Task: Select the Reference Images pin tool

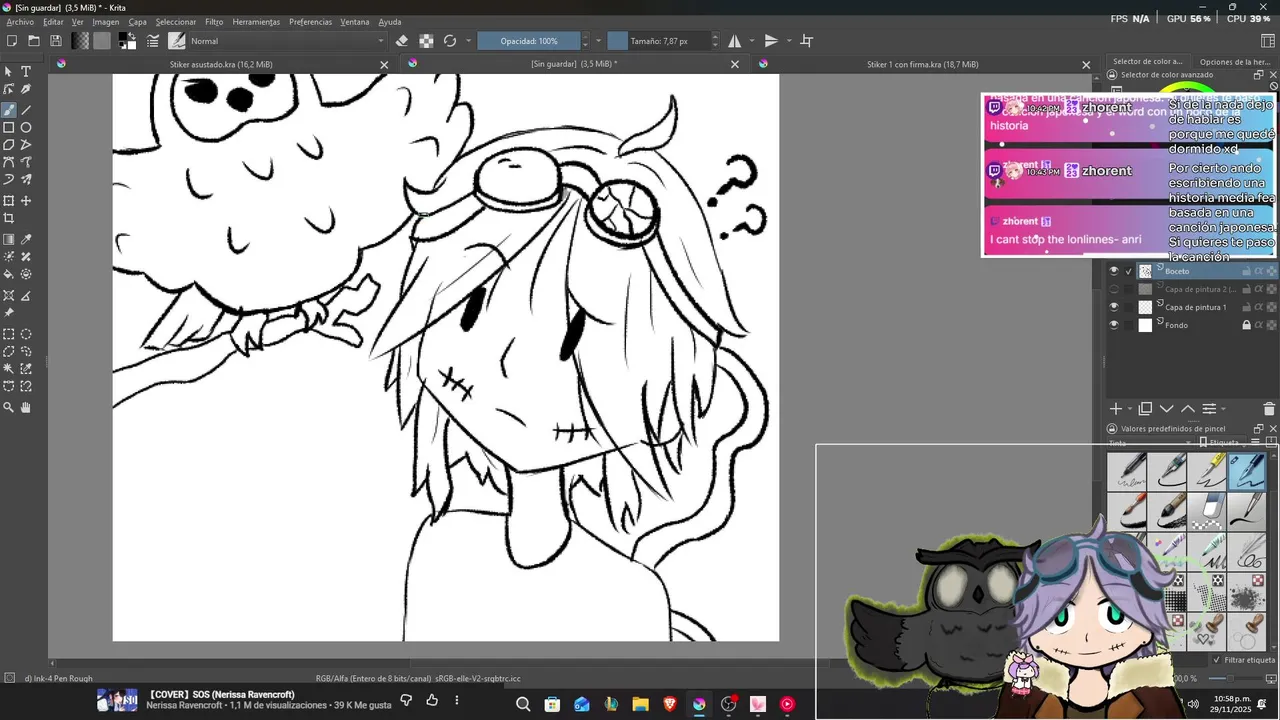Action: click(9, 312)
